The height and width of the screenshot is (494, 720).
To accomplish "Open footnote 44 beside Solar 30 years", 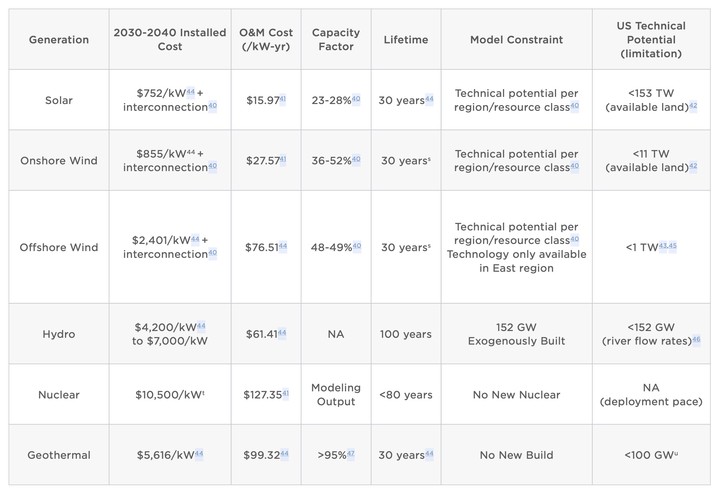I will pos(429,99).
